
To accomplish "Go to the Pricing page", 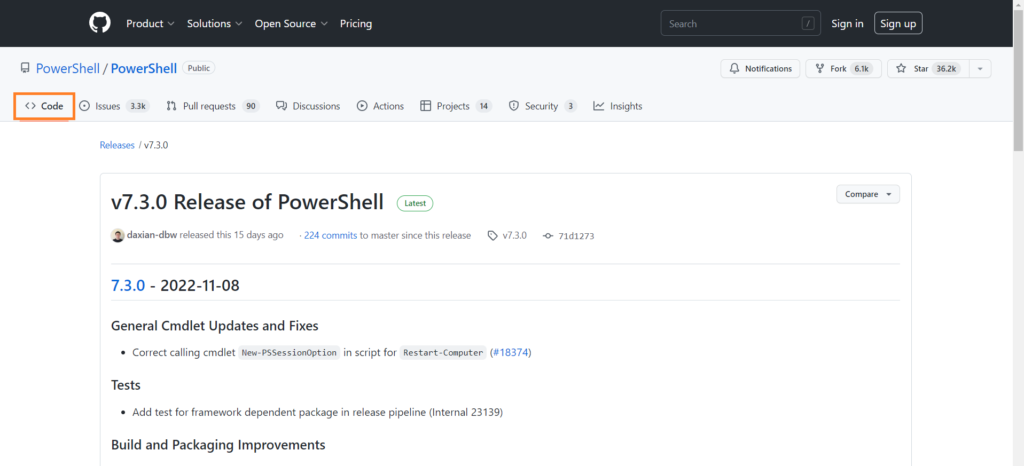I will [x=356, y=23].
